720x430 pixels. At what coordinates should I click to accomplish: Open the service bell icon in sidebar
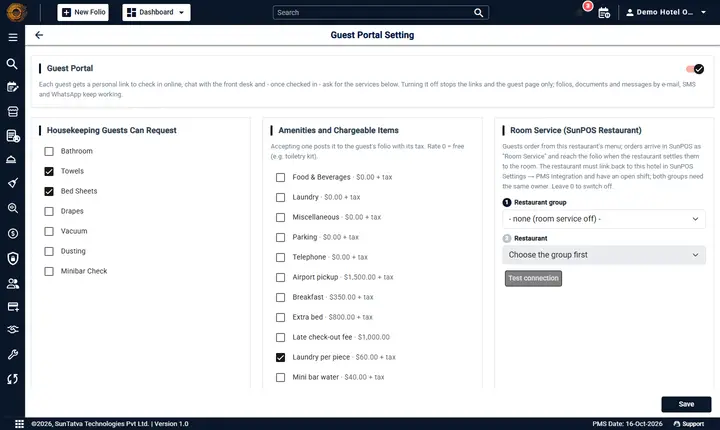tap(11, 159)
